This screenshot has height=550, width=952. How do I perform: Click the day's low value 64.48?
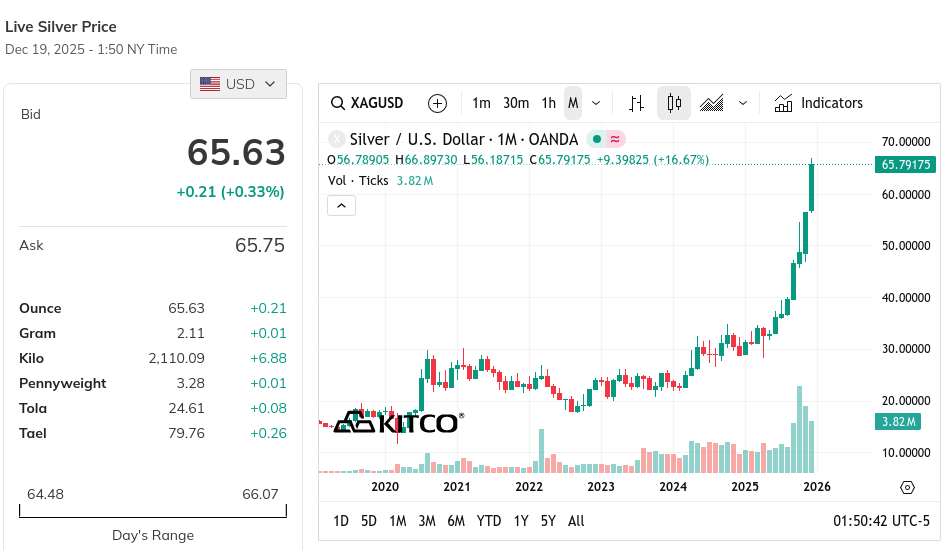coord(46,494)
